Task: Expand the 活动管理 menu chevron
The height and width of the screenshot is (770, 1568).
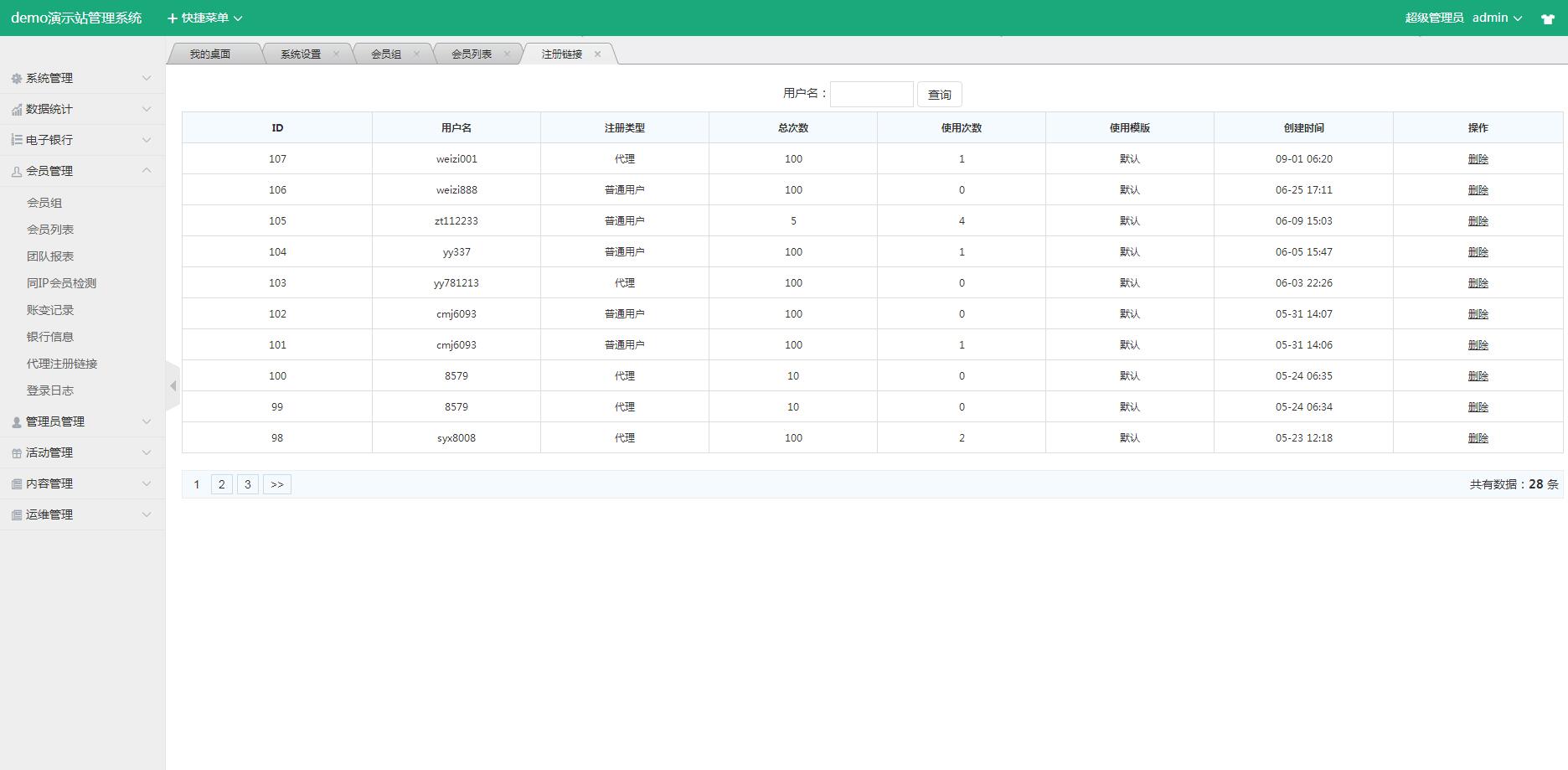Action: pyautogui.click(x=147, y=452)
